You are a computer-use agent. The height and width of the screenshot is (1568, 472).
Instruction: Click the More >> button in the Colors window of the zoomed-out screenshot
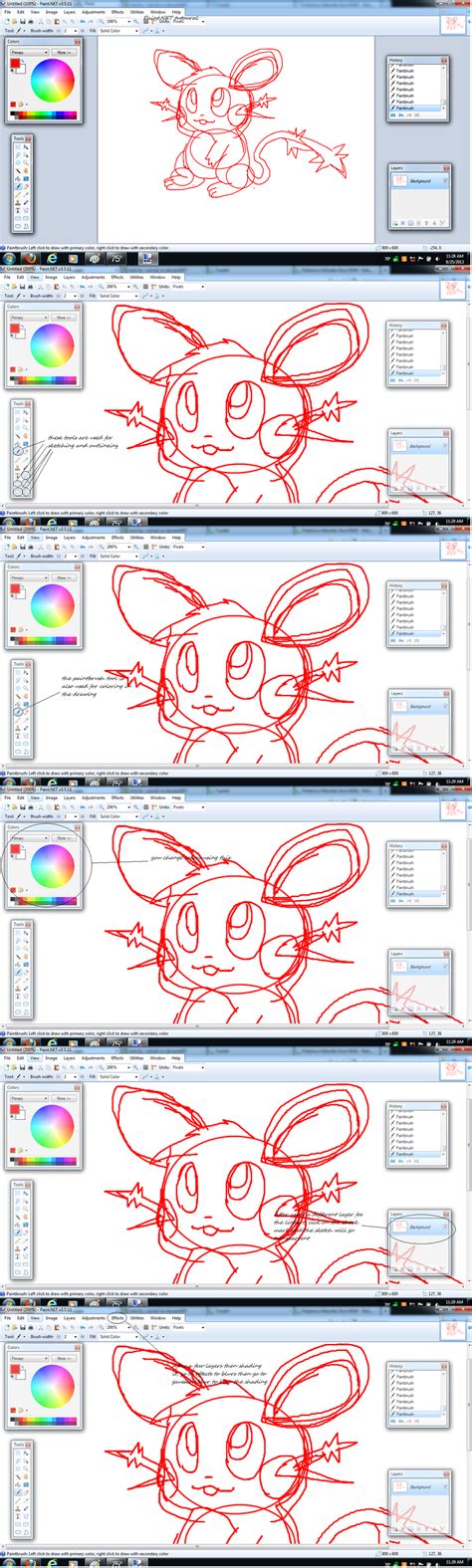click(x=65, y=52)
